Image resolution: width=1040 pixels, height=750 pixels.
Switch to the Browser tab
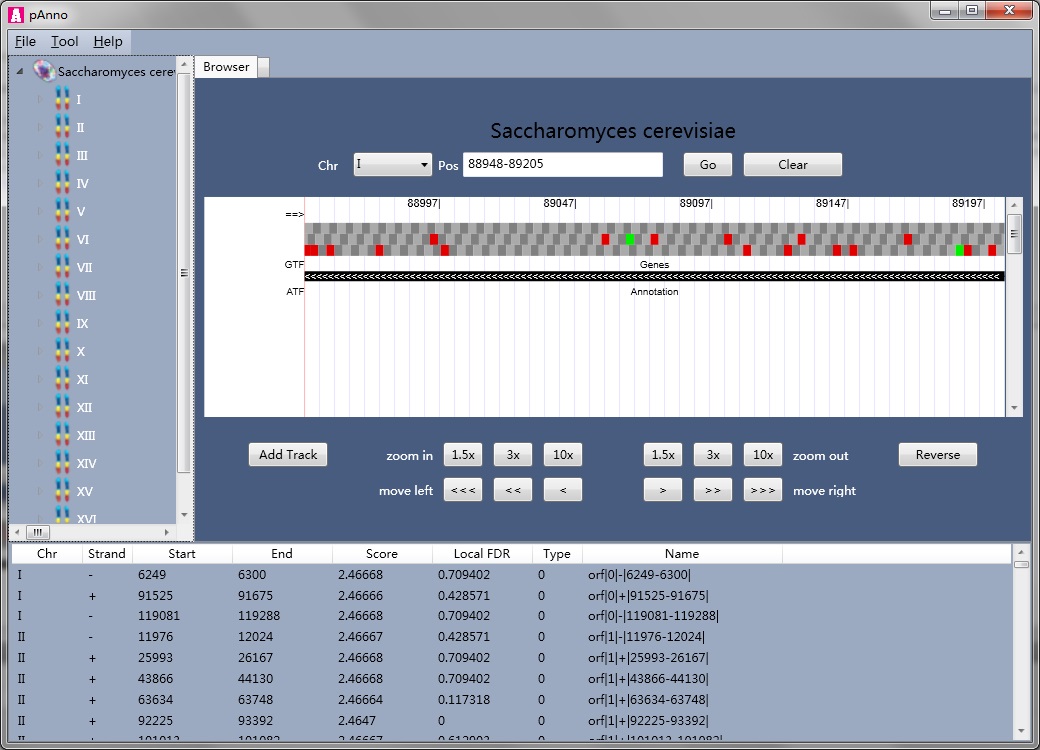pyautogui.click(x=226, y=66)
